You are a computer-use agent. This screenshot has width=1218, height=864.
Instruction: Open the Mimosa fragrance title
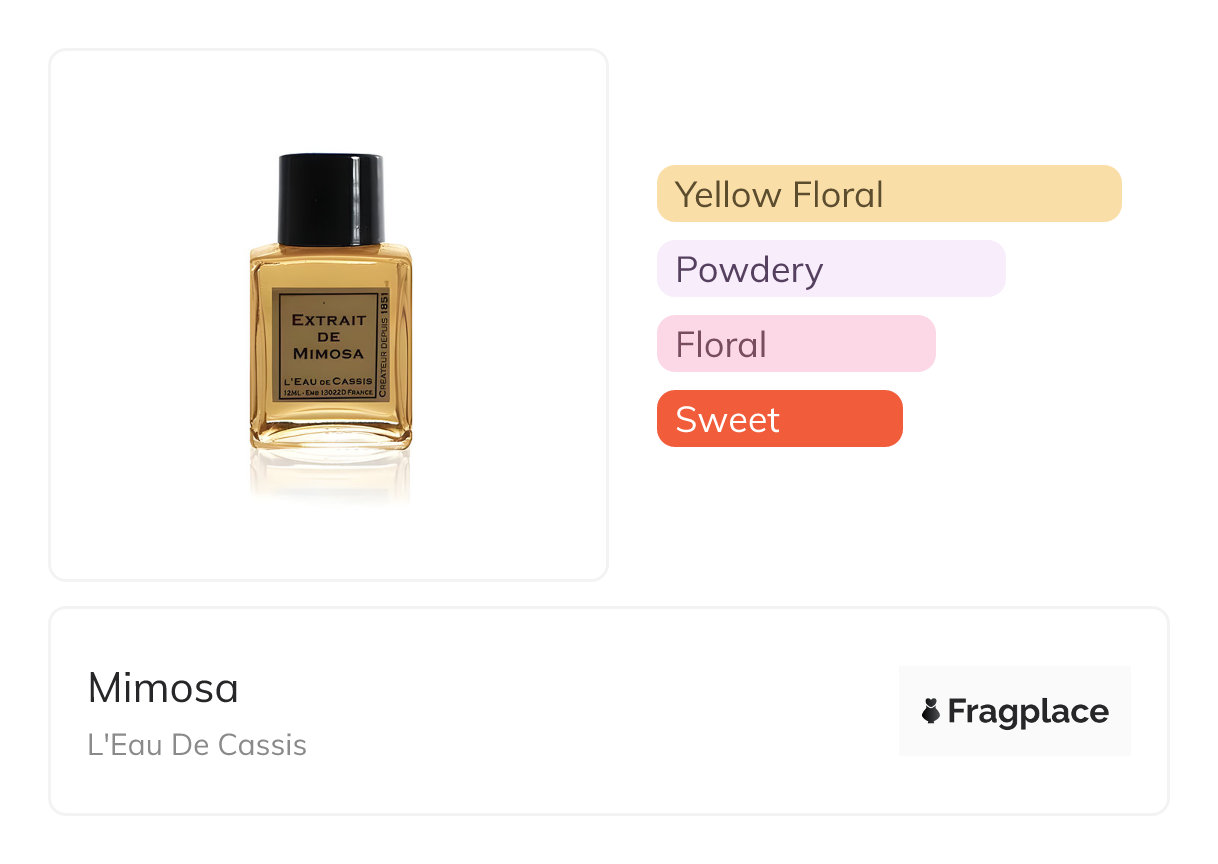[163, 688]
